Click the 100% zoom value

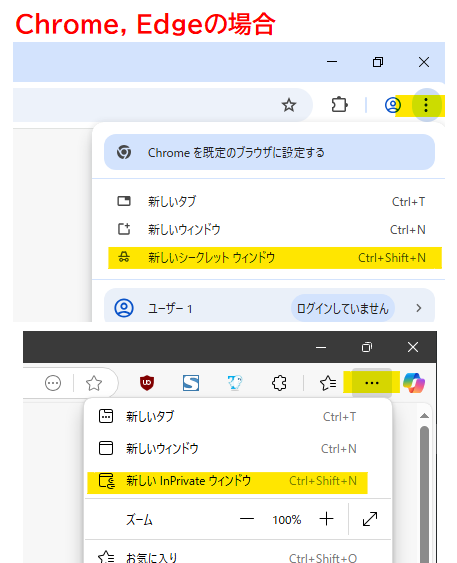(x=286, y=520)
